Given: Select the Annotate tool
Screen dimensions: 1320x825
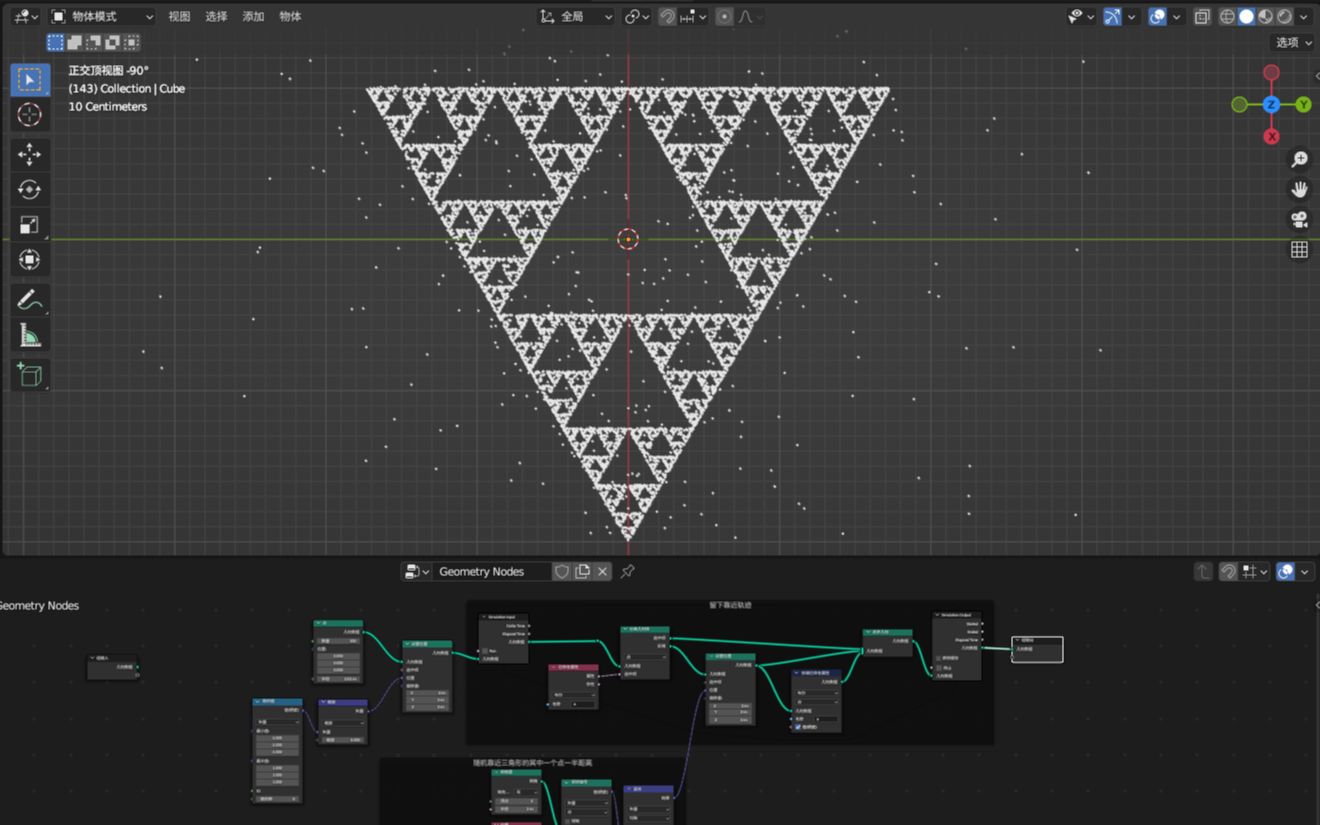Looking at the screenshot, I should (x=30, y=298).
